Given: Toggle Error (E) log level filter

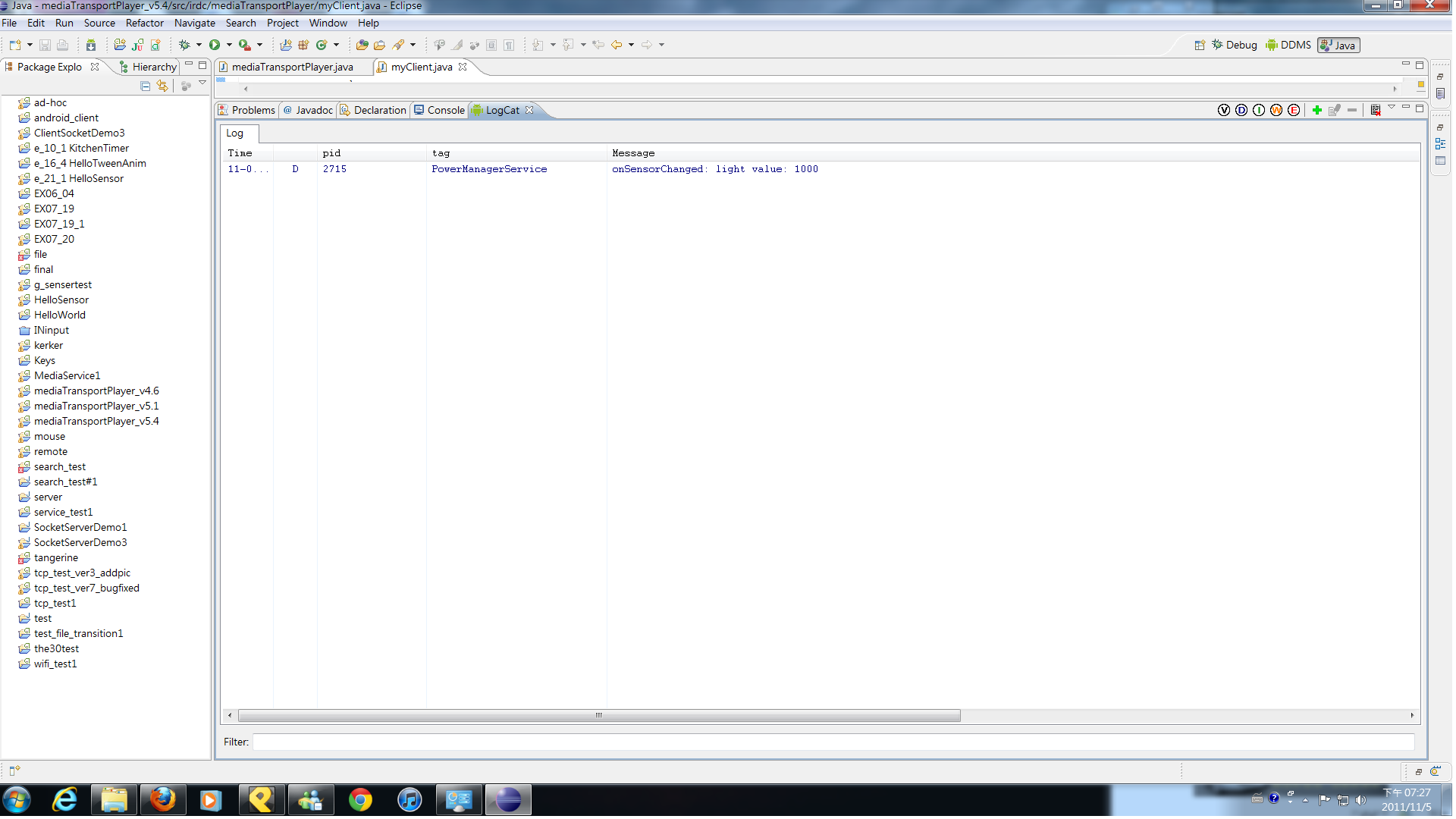Looking at the screenshot, I should click(x=1294, y=111).
